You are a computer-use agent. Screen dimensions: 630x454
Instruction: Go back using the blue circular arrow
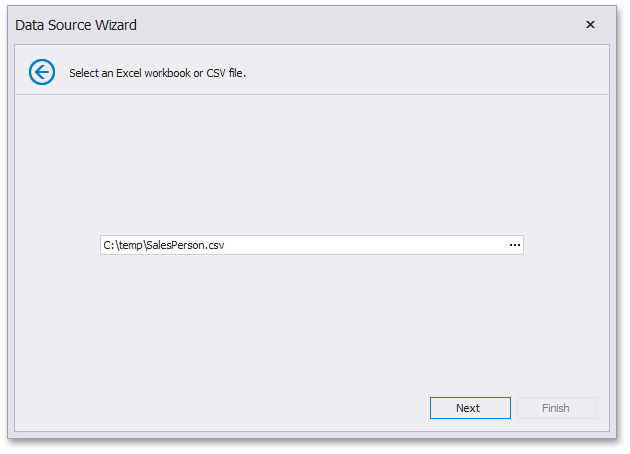(x=42, y=72)
